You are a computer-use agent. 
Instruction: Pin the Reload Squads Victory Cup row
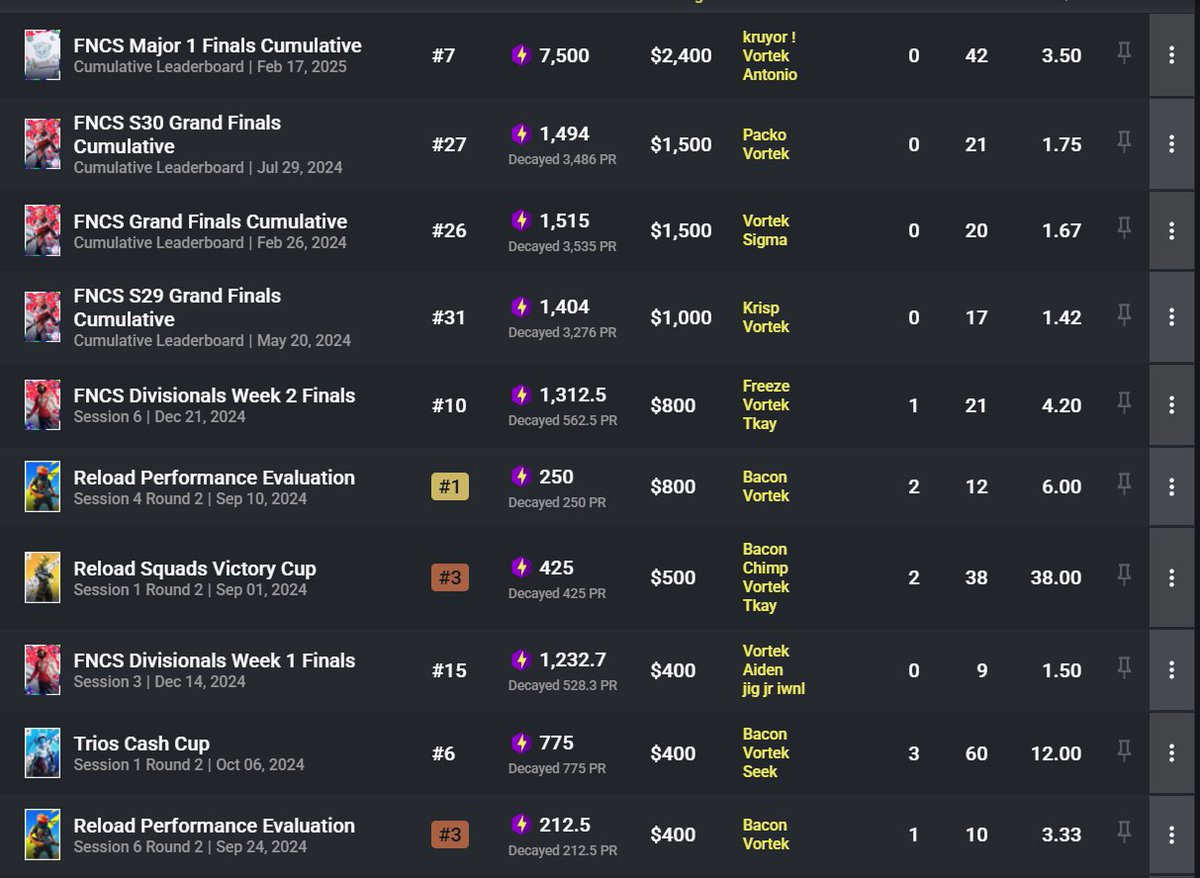[1124, 576]
